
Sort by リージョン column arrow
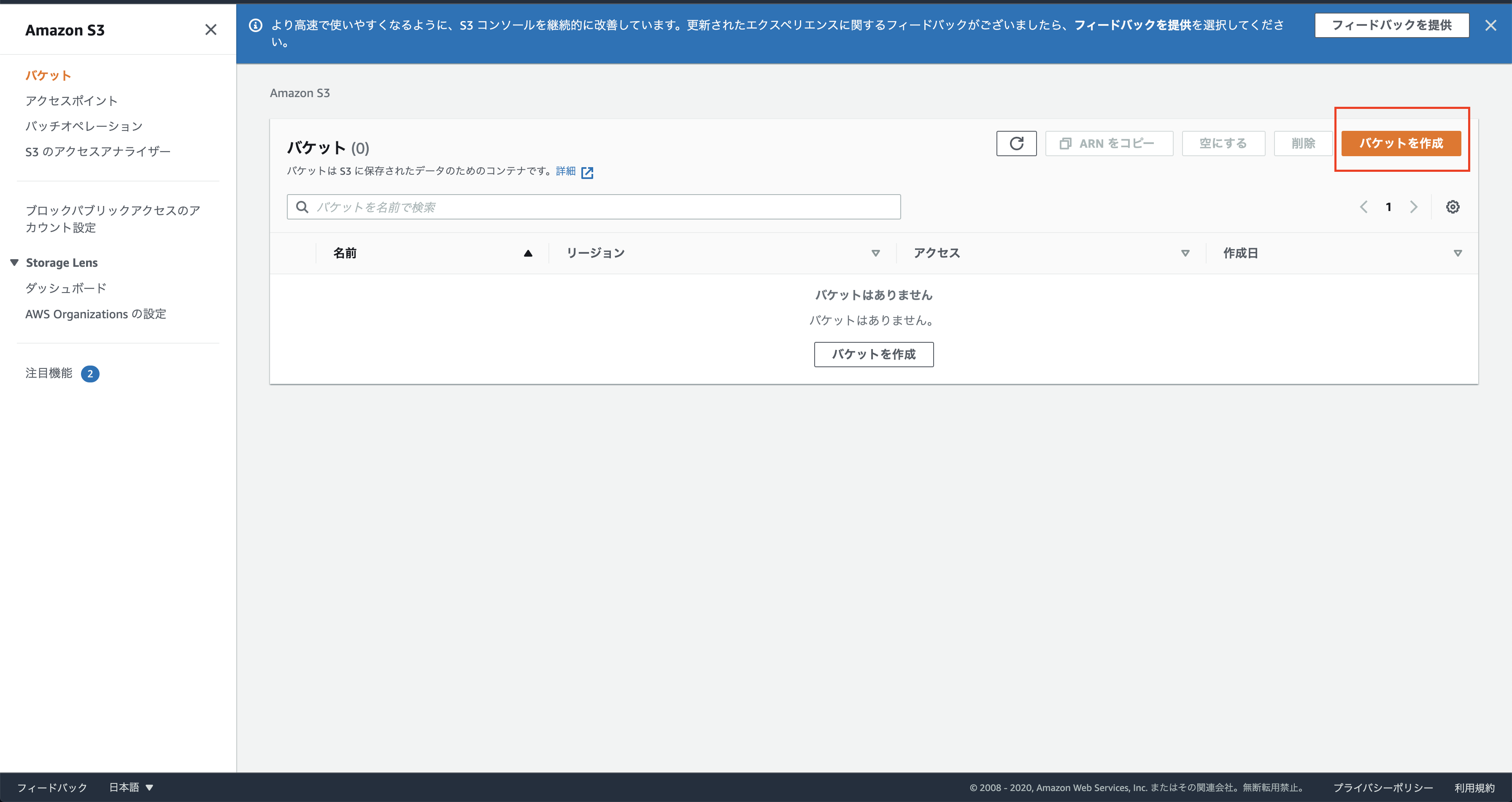click(x=875, y=253)
